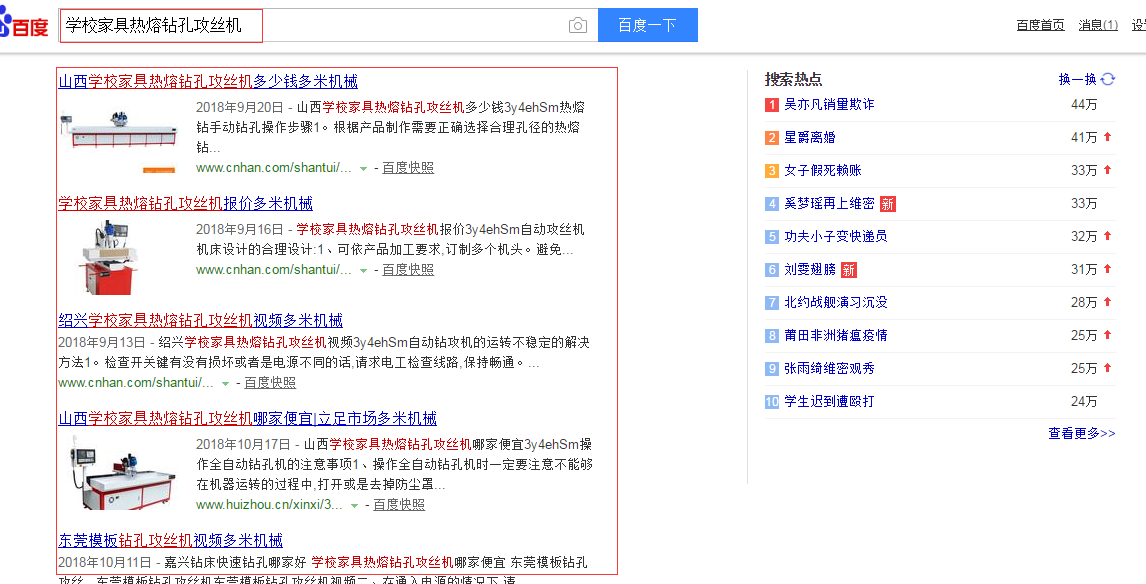This screenshot has width=1146, height=584.
Task: Click the 新 badge beside 奚梦瑶再上维密
Action: [887, 204]
